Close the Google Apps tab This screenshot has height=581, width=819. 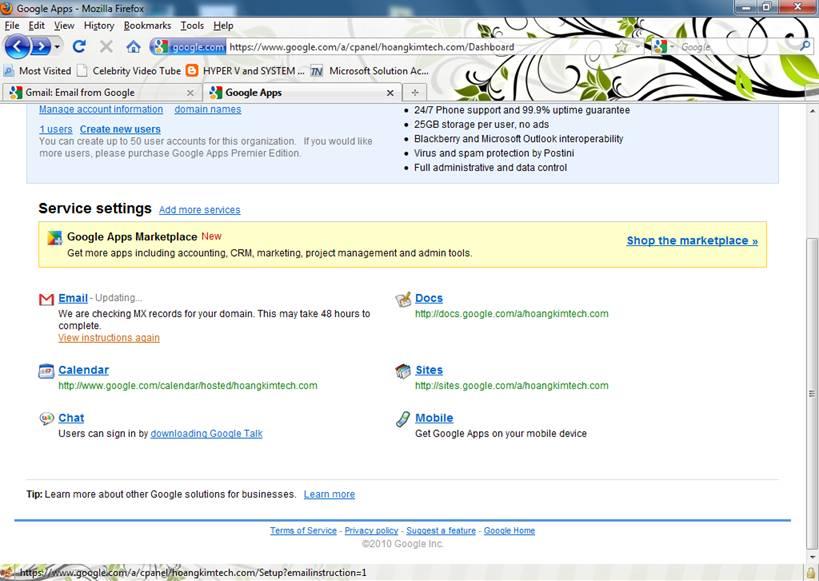390,93
